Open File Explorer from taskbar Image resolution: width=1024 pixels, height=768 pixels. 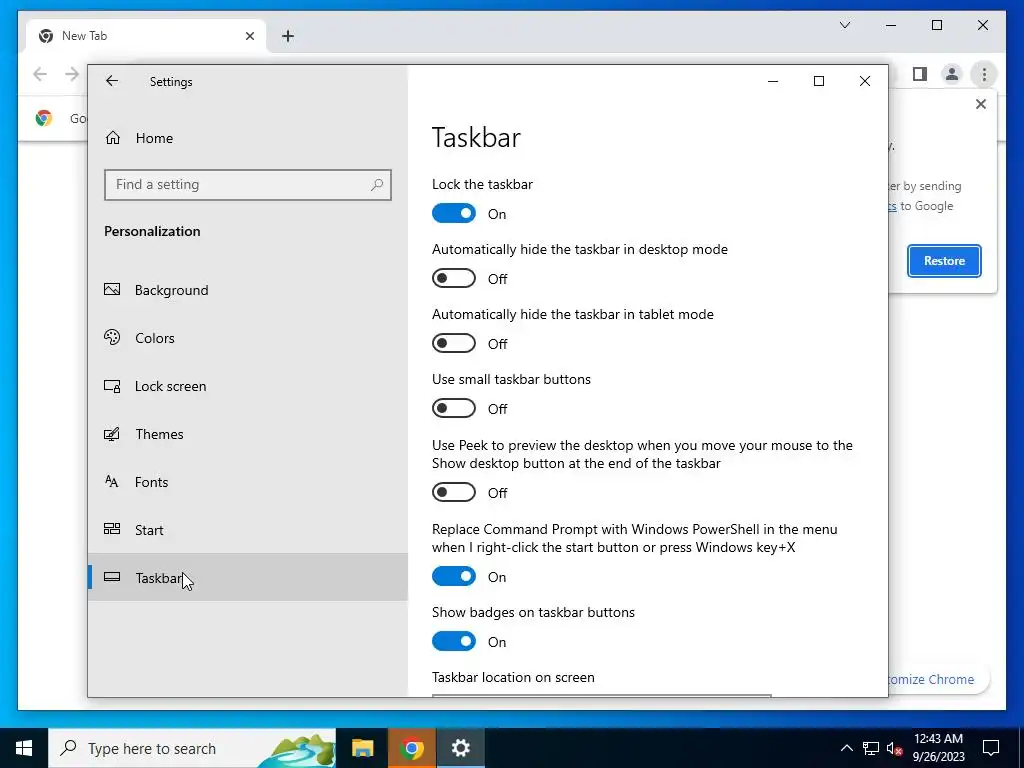(x=362, y=748)
